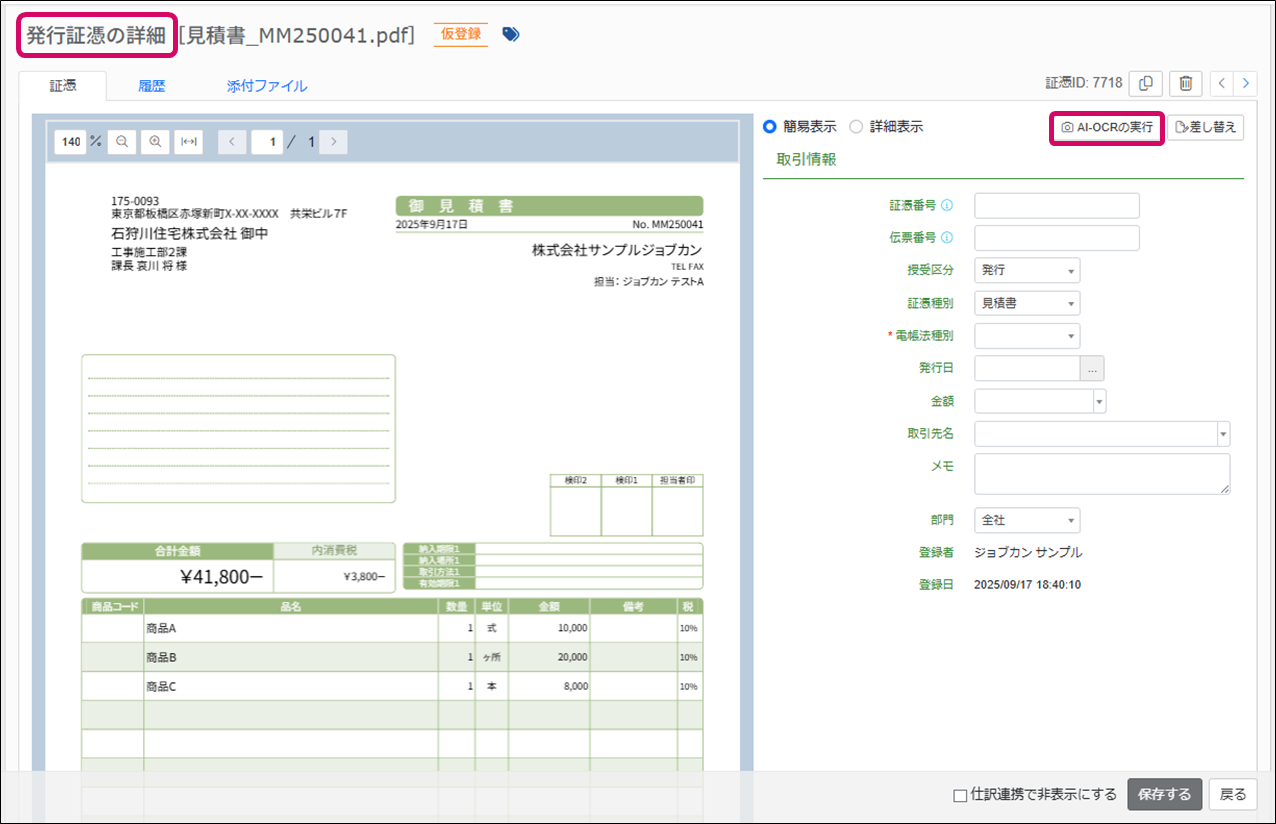The width and height of the screenshot is (1276, 824).
Task: Click the blue tag icon beside 仮登録
Action: tap(511, 34)
